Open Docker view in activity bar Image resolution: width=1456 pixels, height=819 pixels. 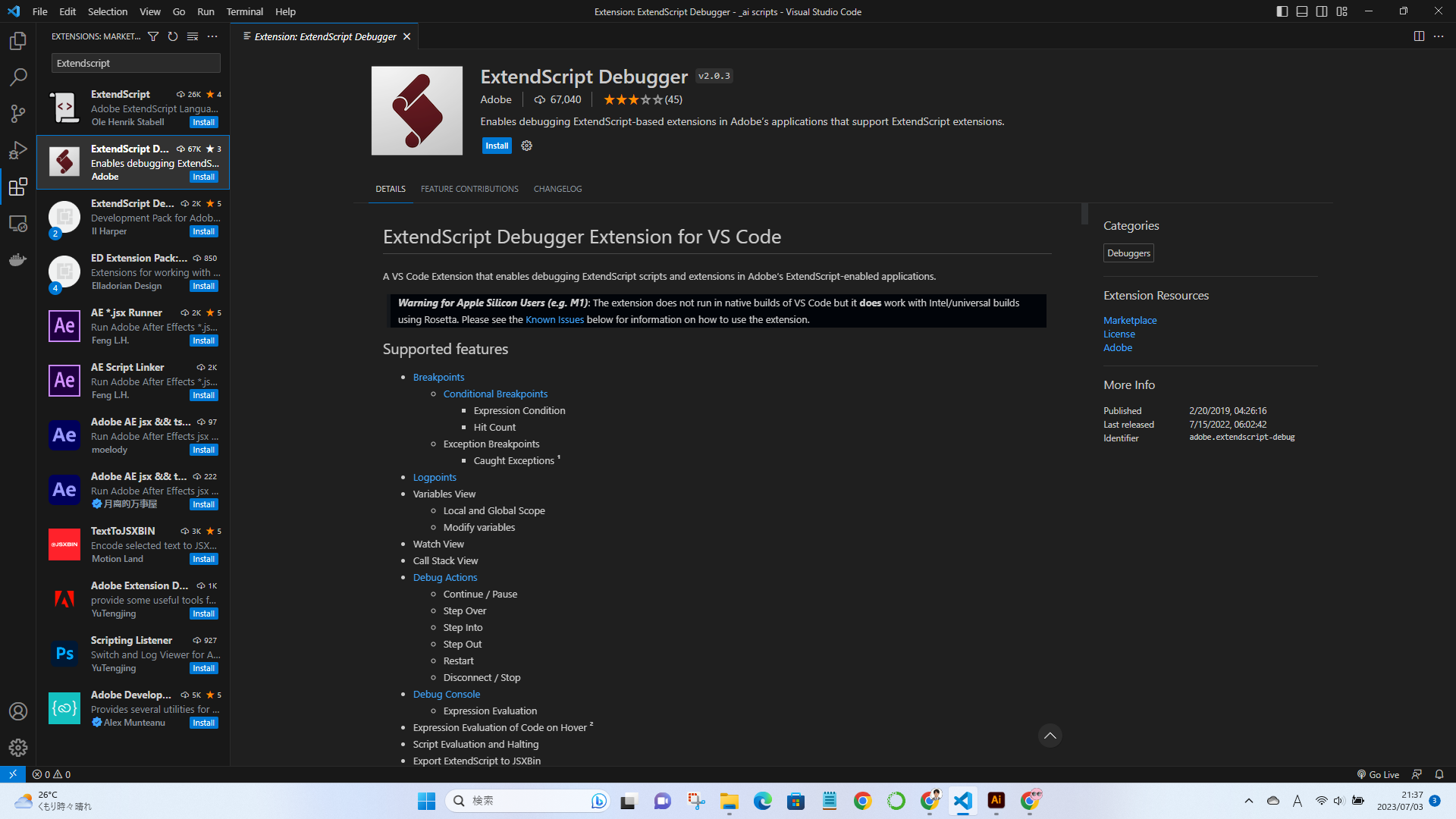(x=18, y=260)
